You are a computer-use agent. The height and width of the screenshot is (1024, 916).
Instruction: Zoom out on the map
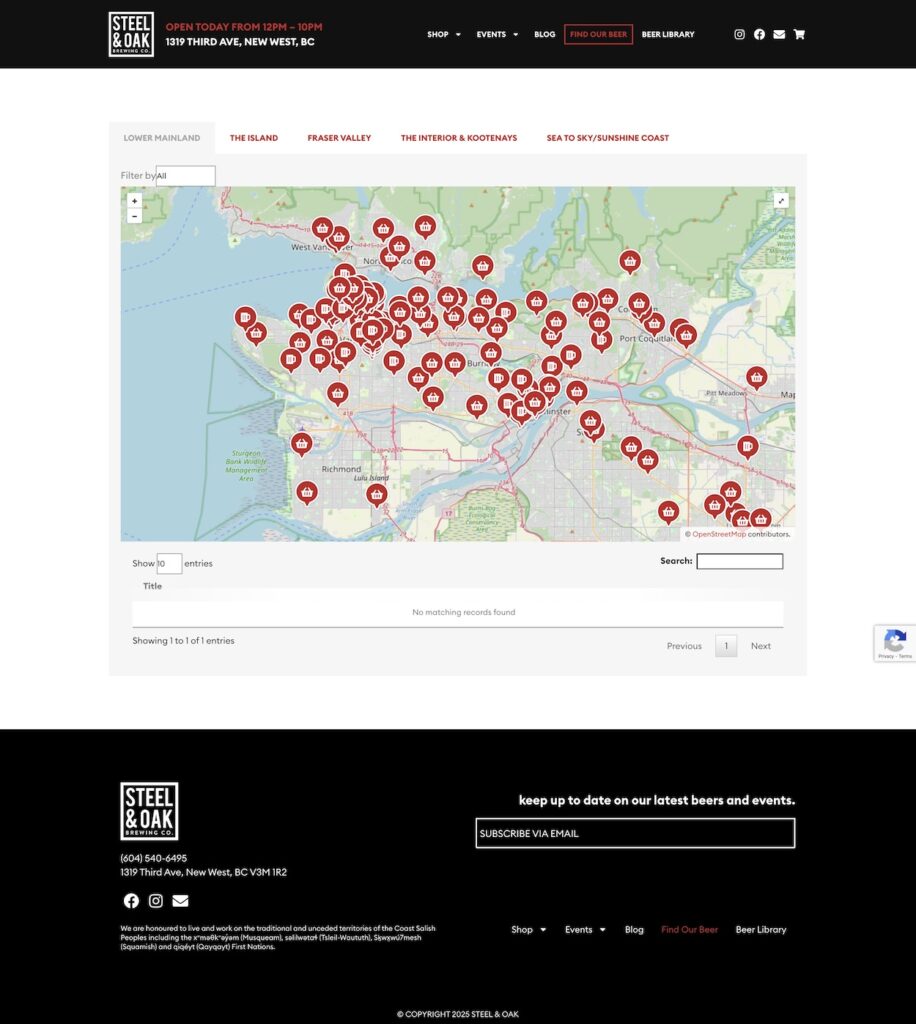(134, 216)
